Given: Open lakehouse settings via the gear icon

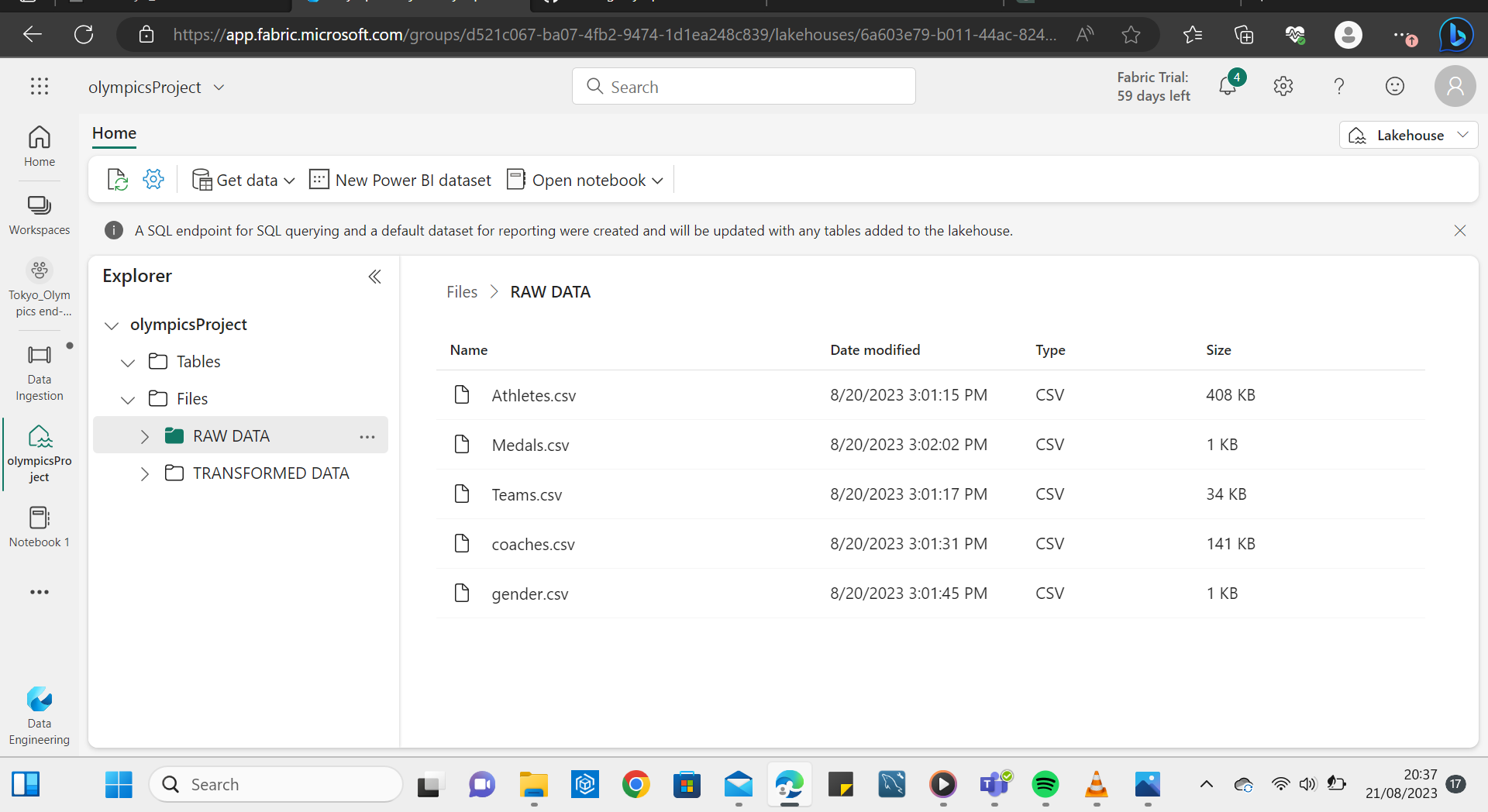Looking at the screenshot, I should 153,179.
